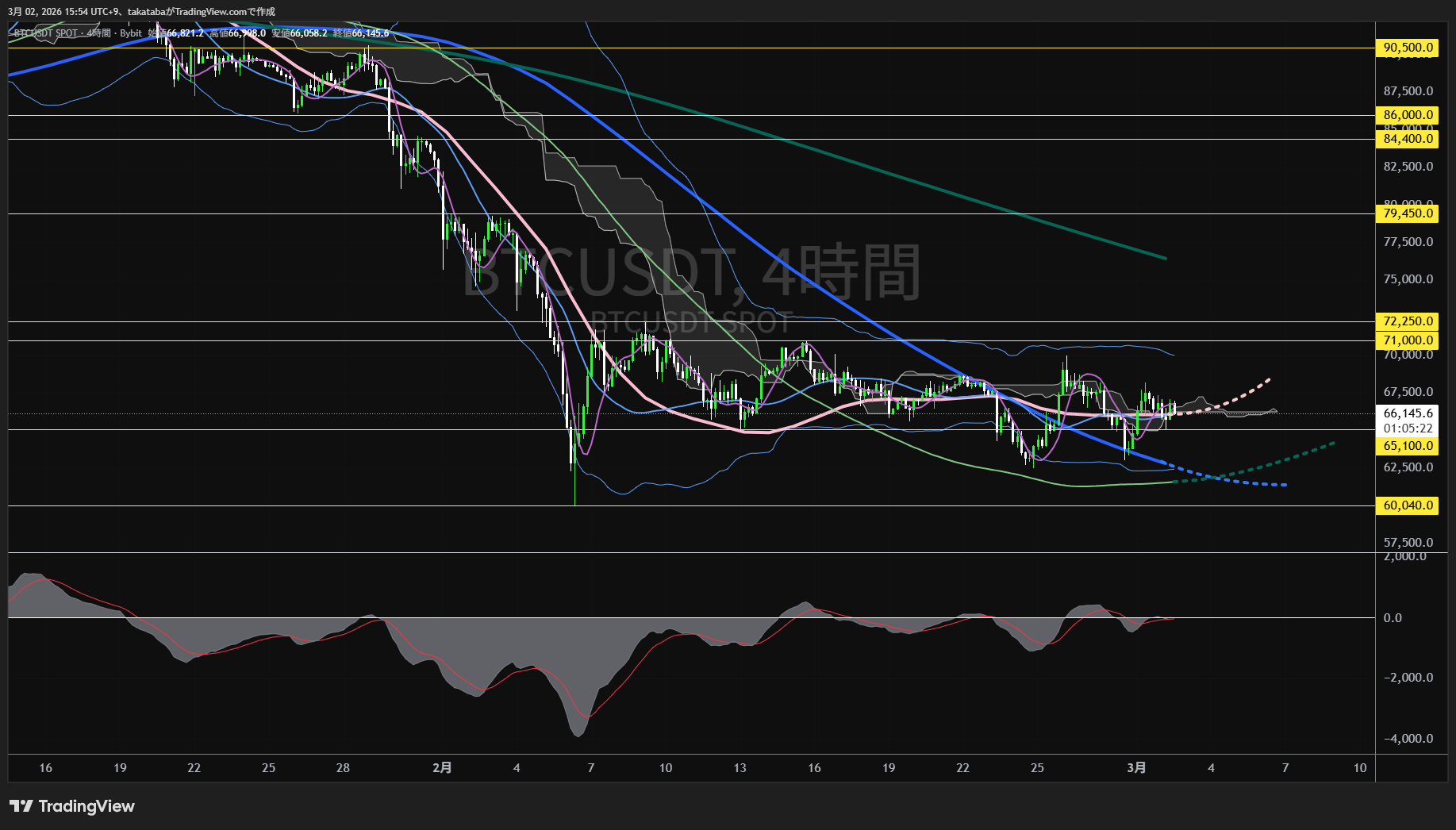Screen dimensions: 1456x830
Task: Click the candle countdown timer 01:05:22
Action: 1408,428
